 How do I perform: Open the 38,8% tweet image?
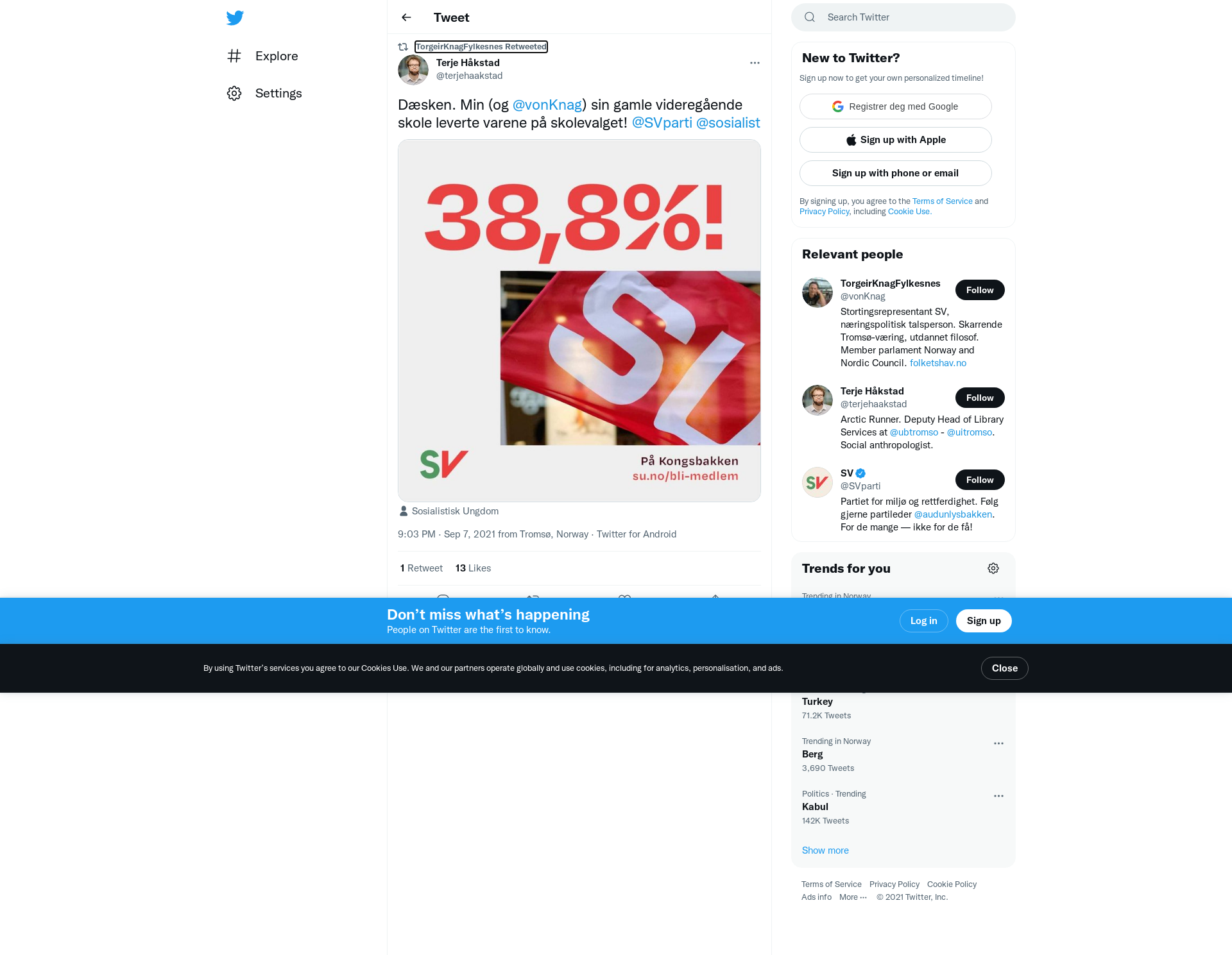579,321
